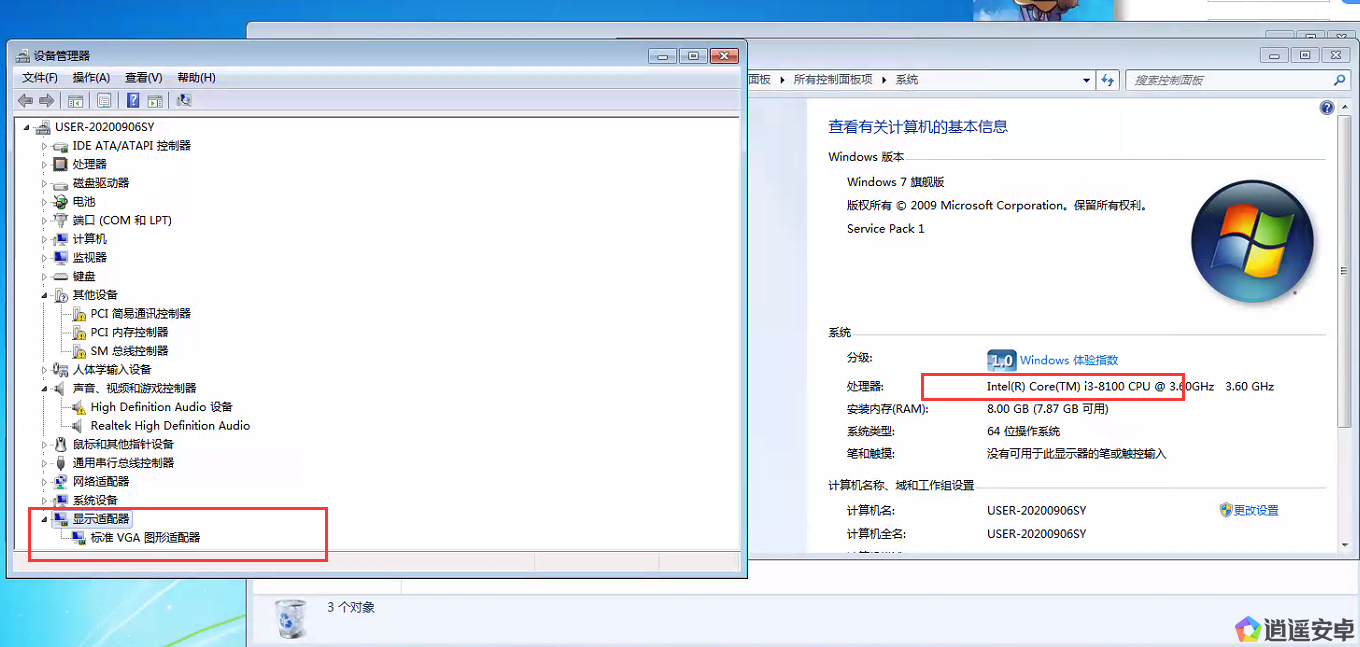This screenshot has height=647, width=1360.
Task: Collapse the 显示适配器 tree node
Action: pyautogui.click(x=45, y=519)
